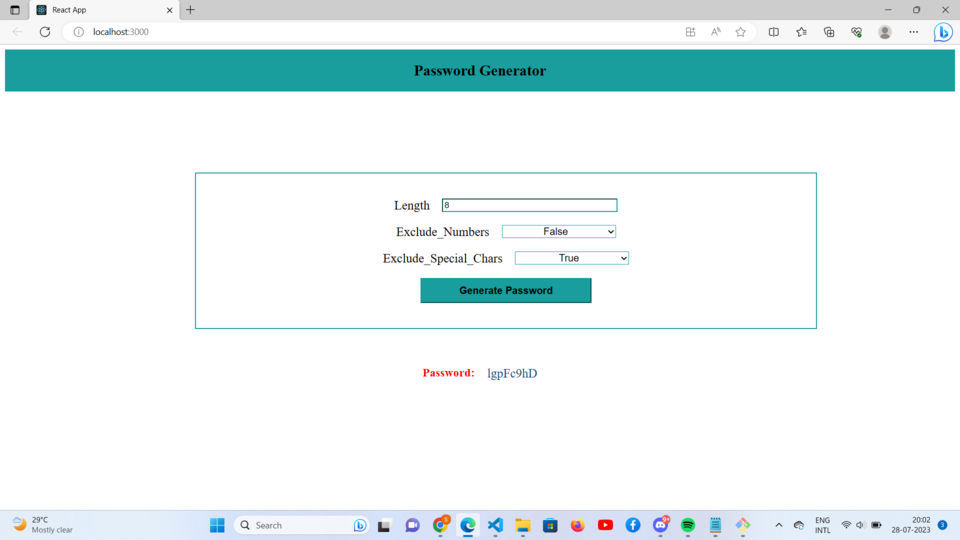Viewport: 960px width, 540px height.
Task: Open Visual Studio Code from taskbar
Action: (495, 525)
